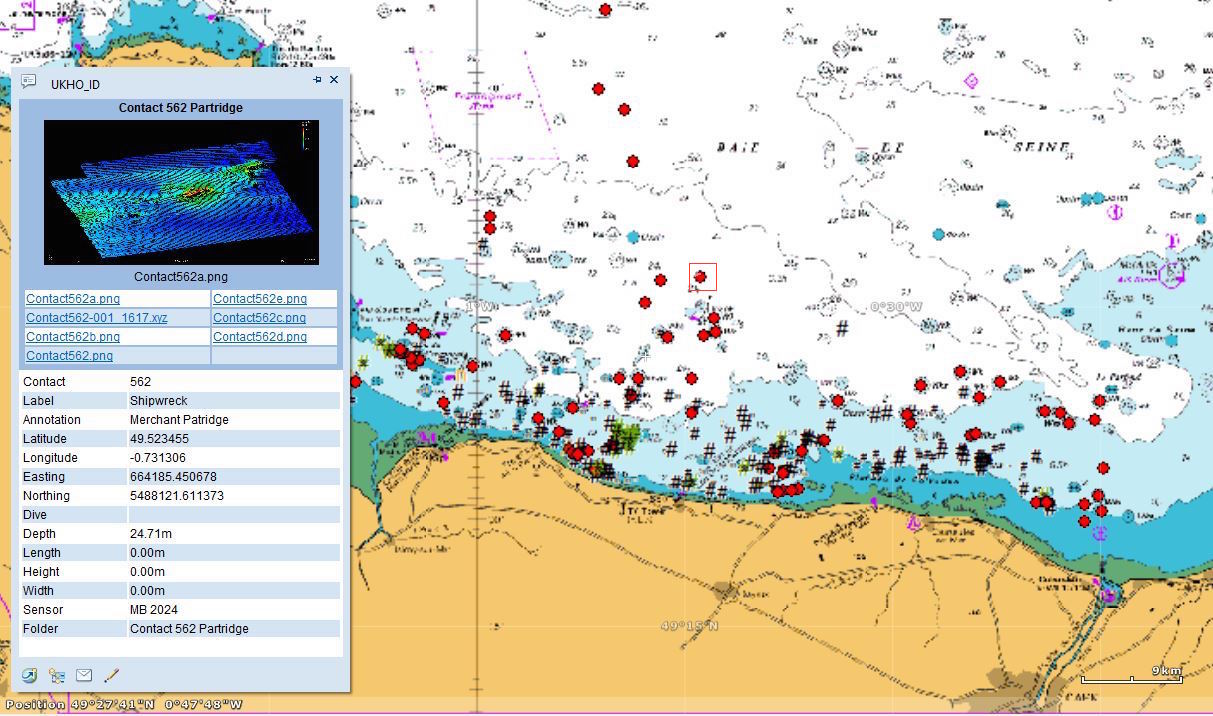Click the multibeam sonar wreck thumbnail image
1213x716 pixels.
point(181,192)
